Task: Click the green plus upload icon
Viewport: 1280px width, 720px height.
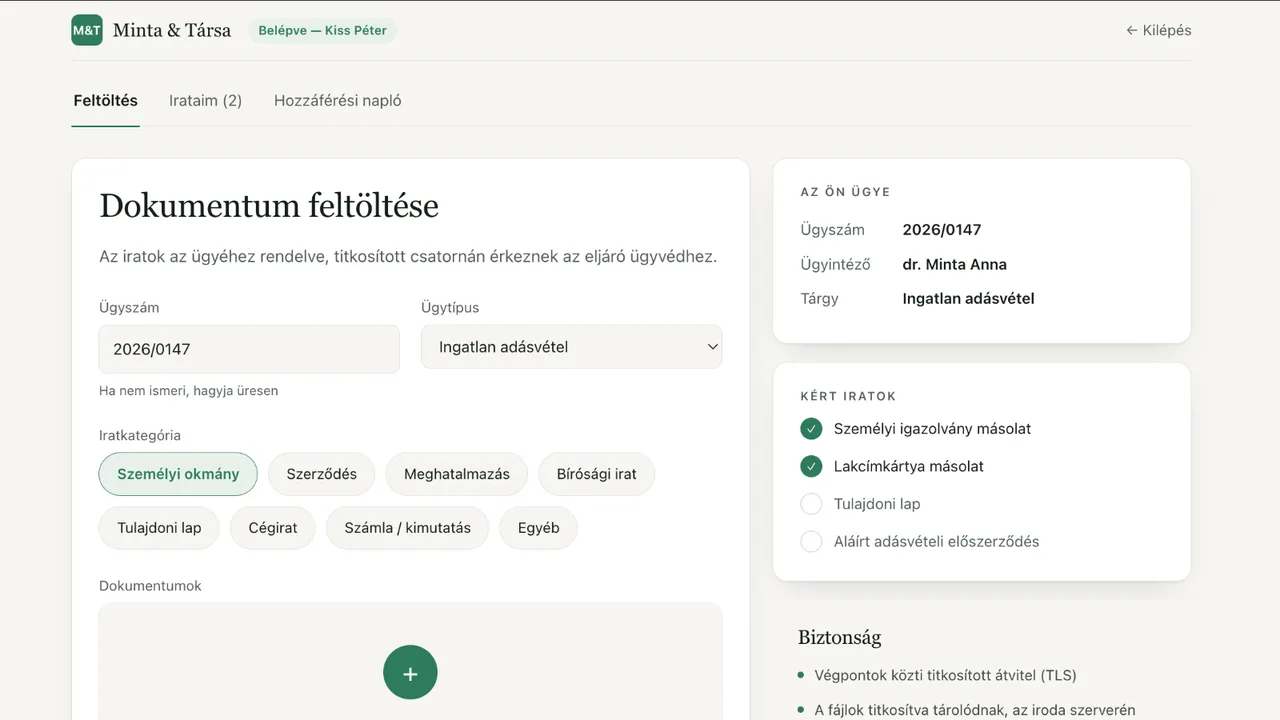Action: click(x=410, y=672)
